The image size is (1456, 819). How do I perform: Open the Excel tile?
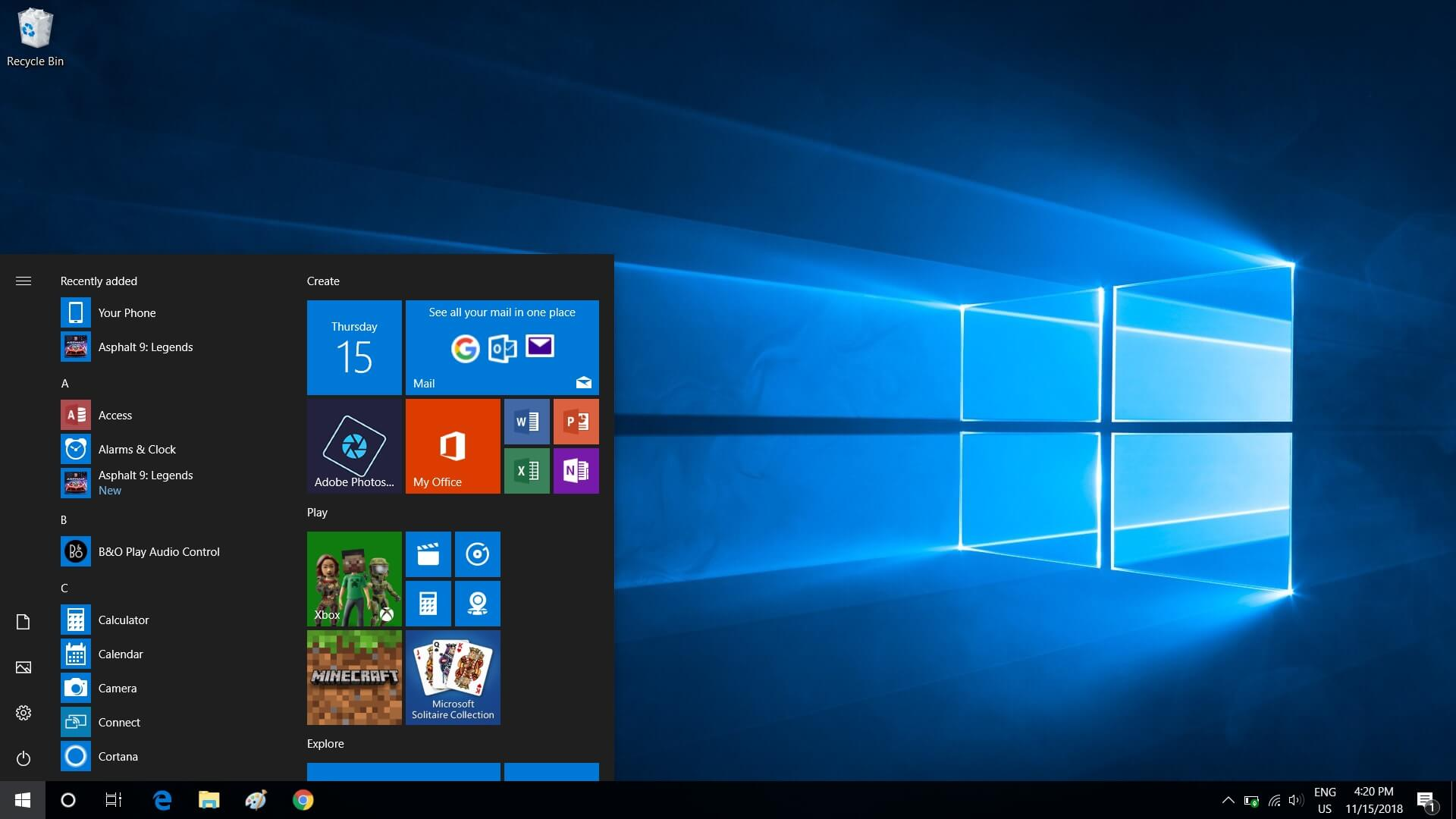point(527,470)
